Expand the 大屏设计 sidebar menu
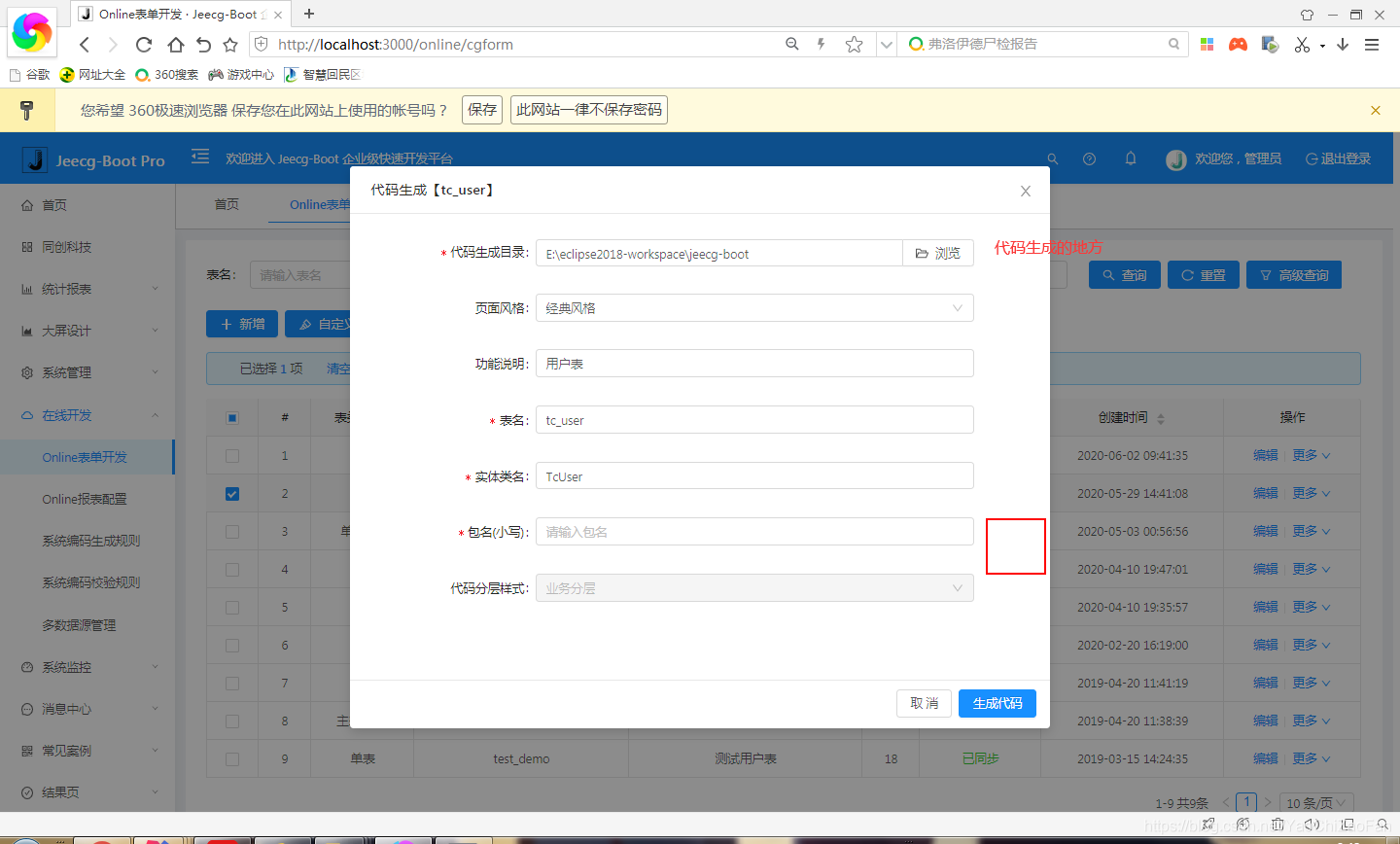 [x=87, y=331]
